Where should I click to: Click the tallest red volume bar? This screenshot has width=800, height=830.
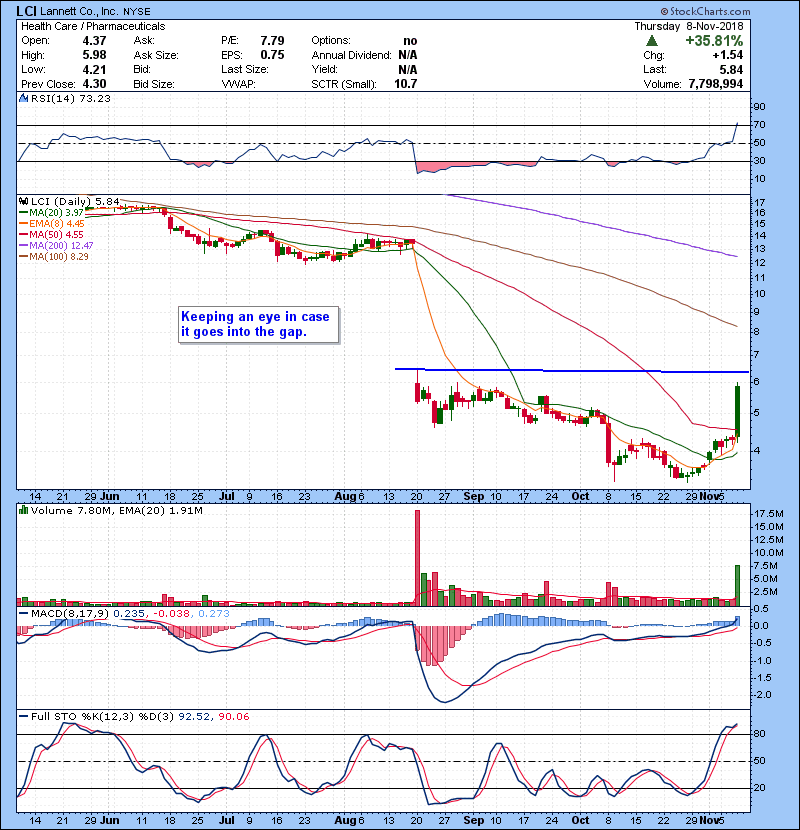[x=417, y=558]
